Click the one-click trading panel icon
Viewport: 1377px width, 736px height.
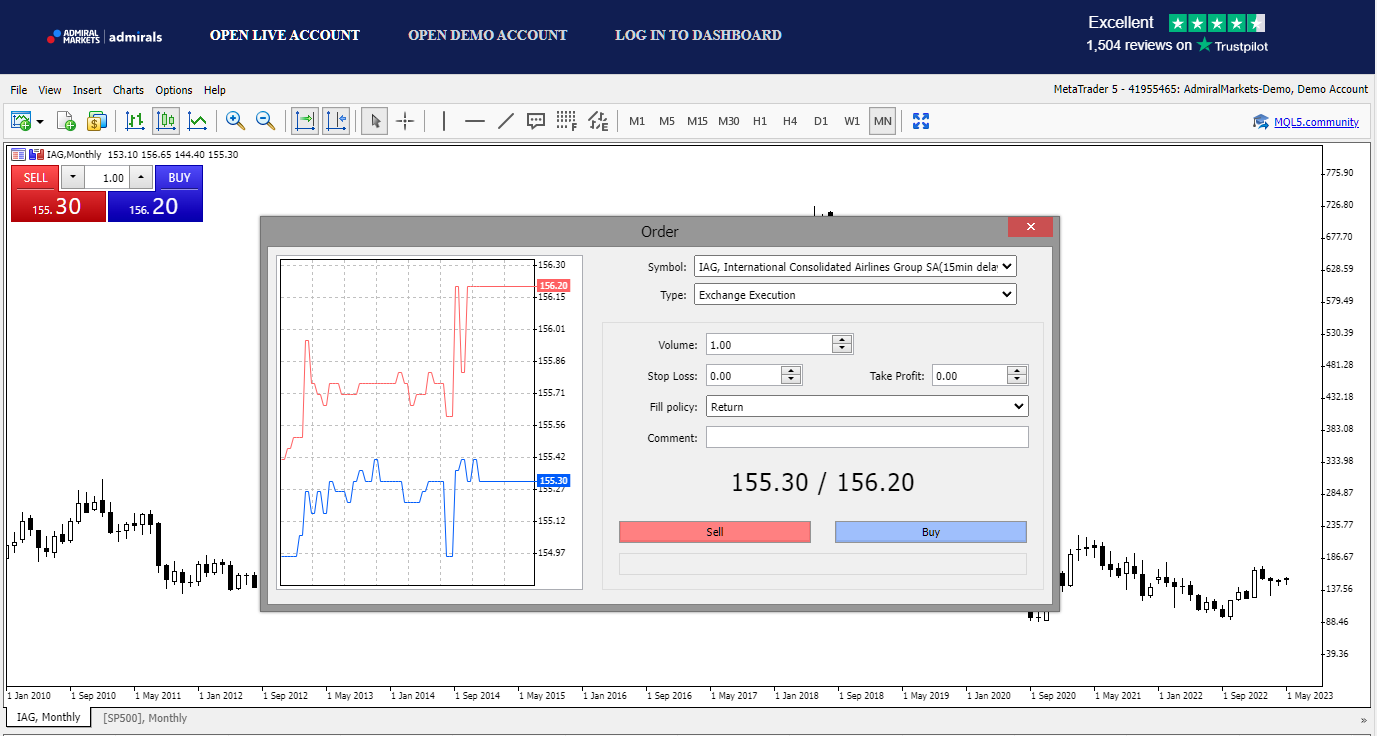pyautogui.click(x=18, y=154)
